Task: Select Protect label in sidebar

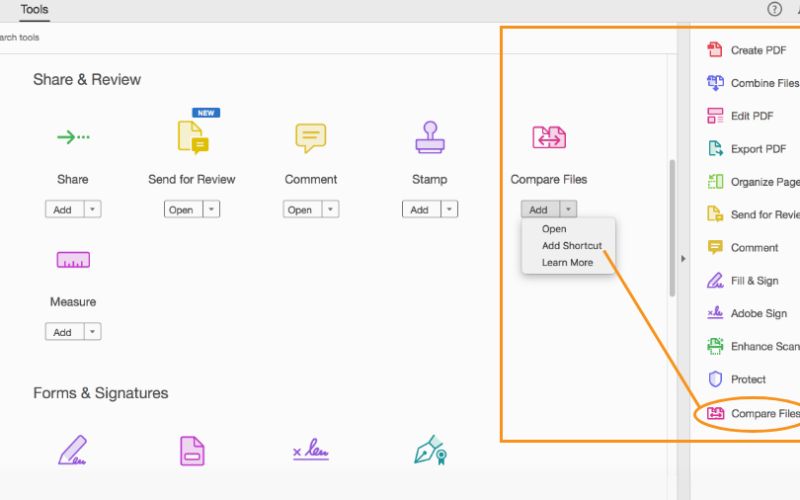Action: pos(748,379)
